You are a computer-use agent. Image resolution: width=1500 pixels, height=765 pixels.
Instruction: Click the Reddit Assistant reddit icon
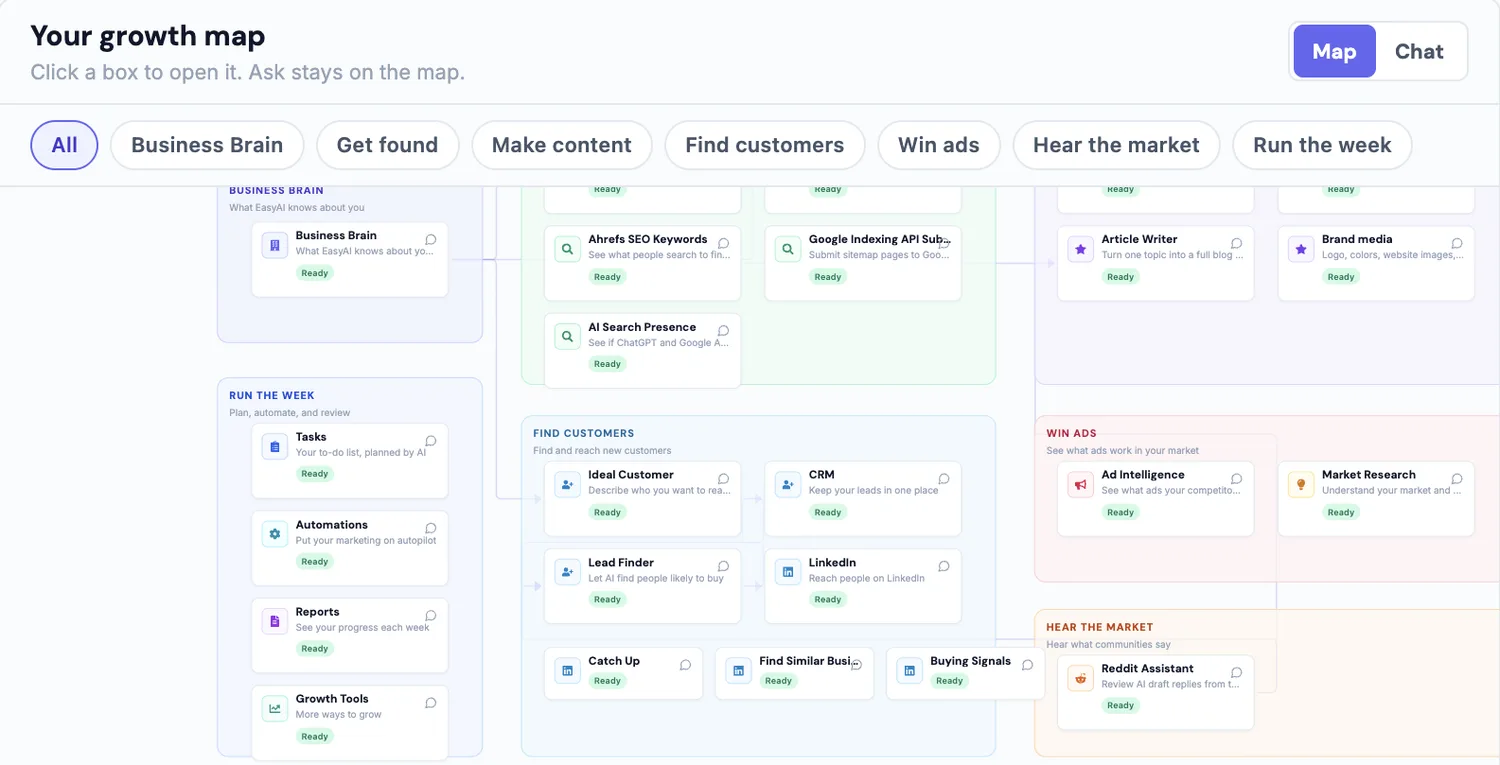pyautogui.click(x=1080, y=679)
